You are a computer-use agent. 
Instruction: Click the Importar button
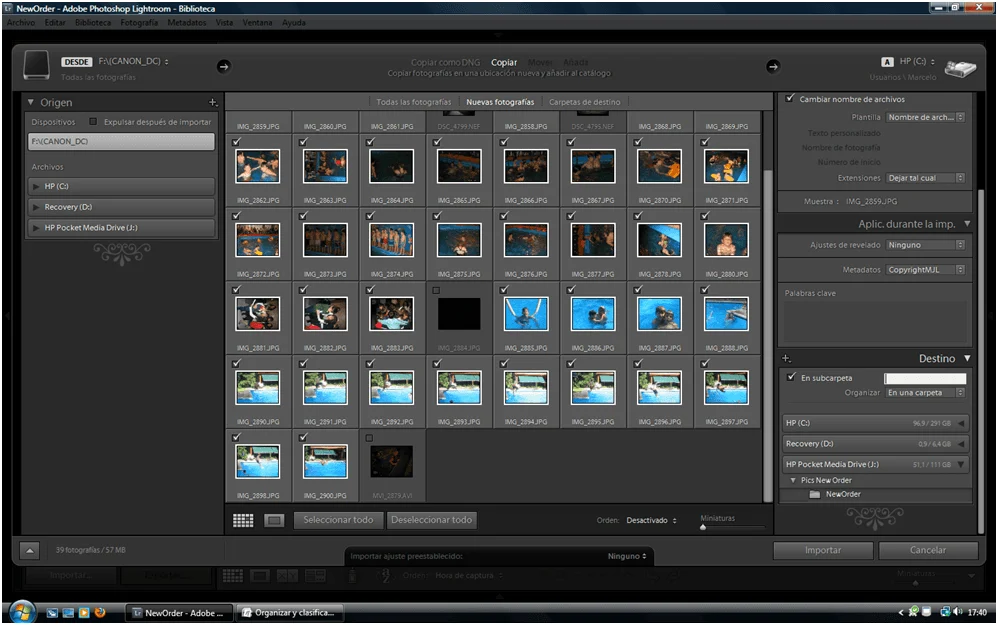coord(823,551)
